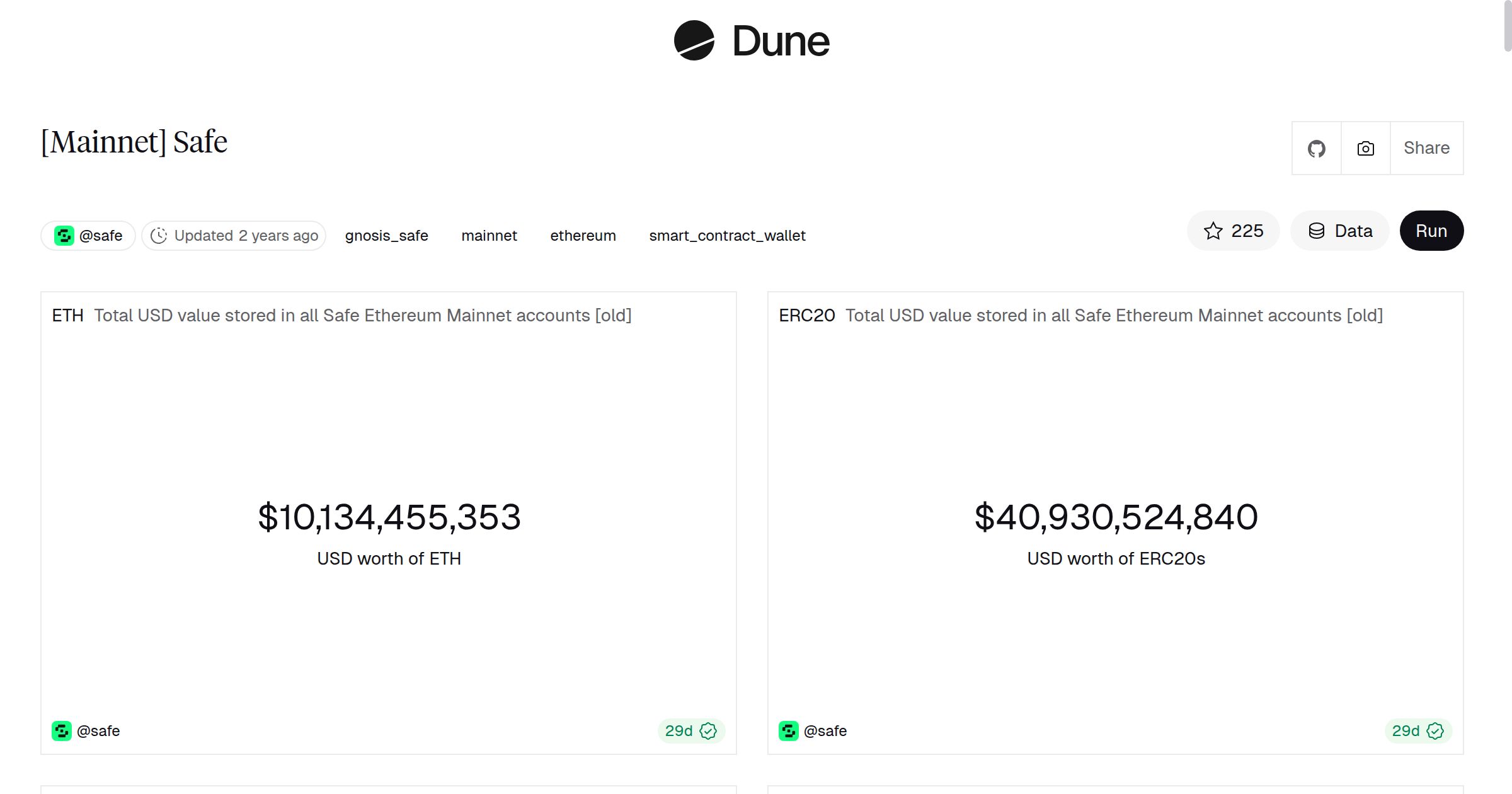The height and width of the screenshot is (794, 1512).
Task: Click the smart_contract_wallet tag
Action: 728,235
